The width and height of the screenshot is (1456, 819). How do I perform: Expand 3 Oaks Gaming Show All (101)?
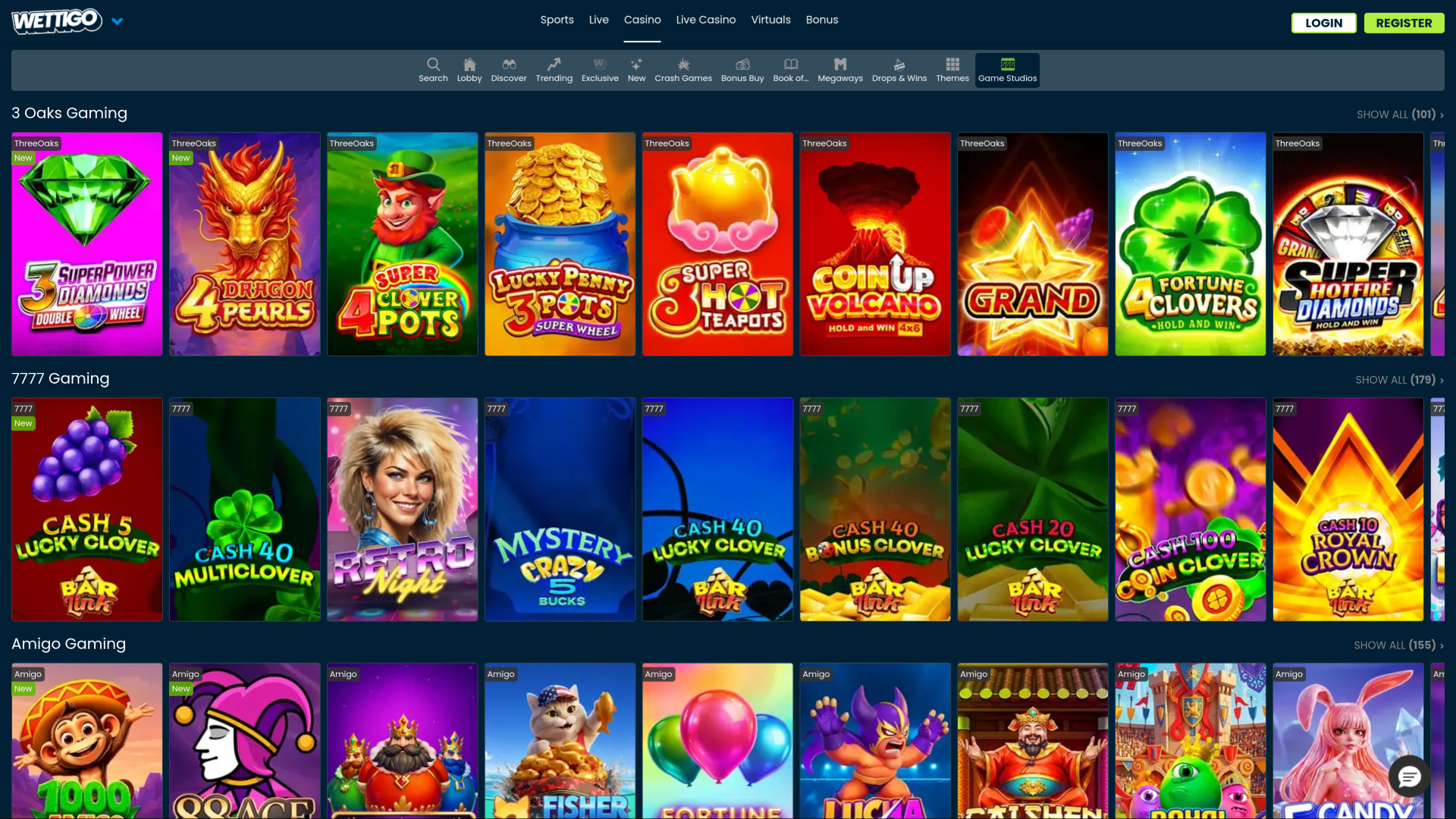click(x=1400, y=115)
